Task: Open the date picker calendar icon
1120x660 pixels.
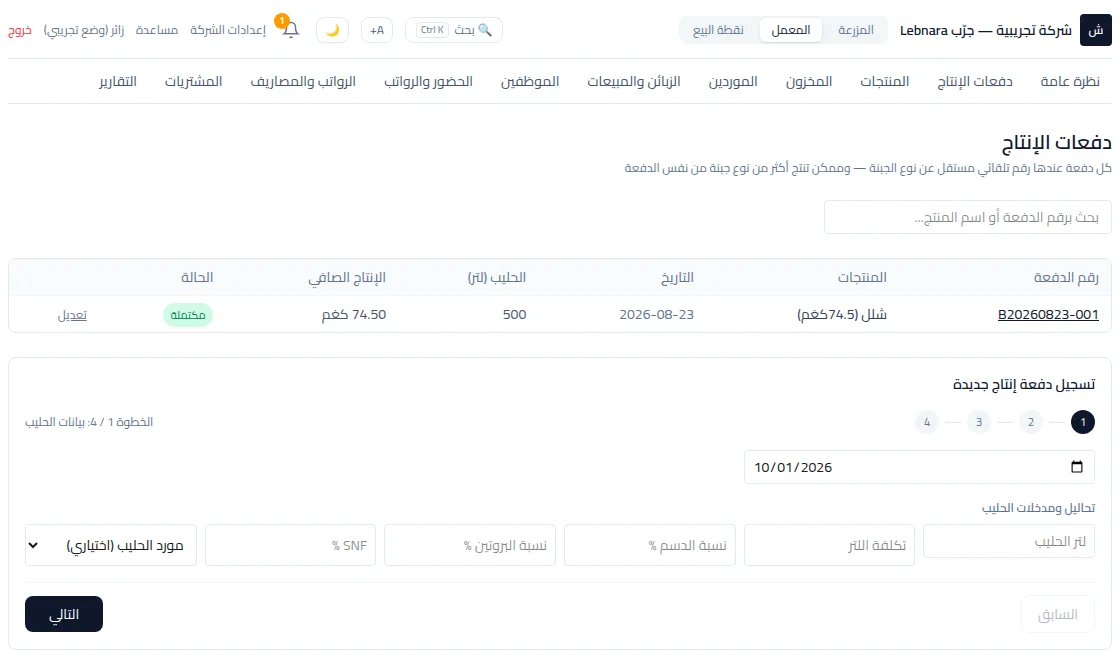Action: click(1076, 467)
